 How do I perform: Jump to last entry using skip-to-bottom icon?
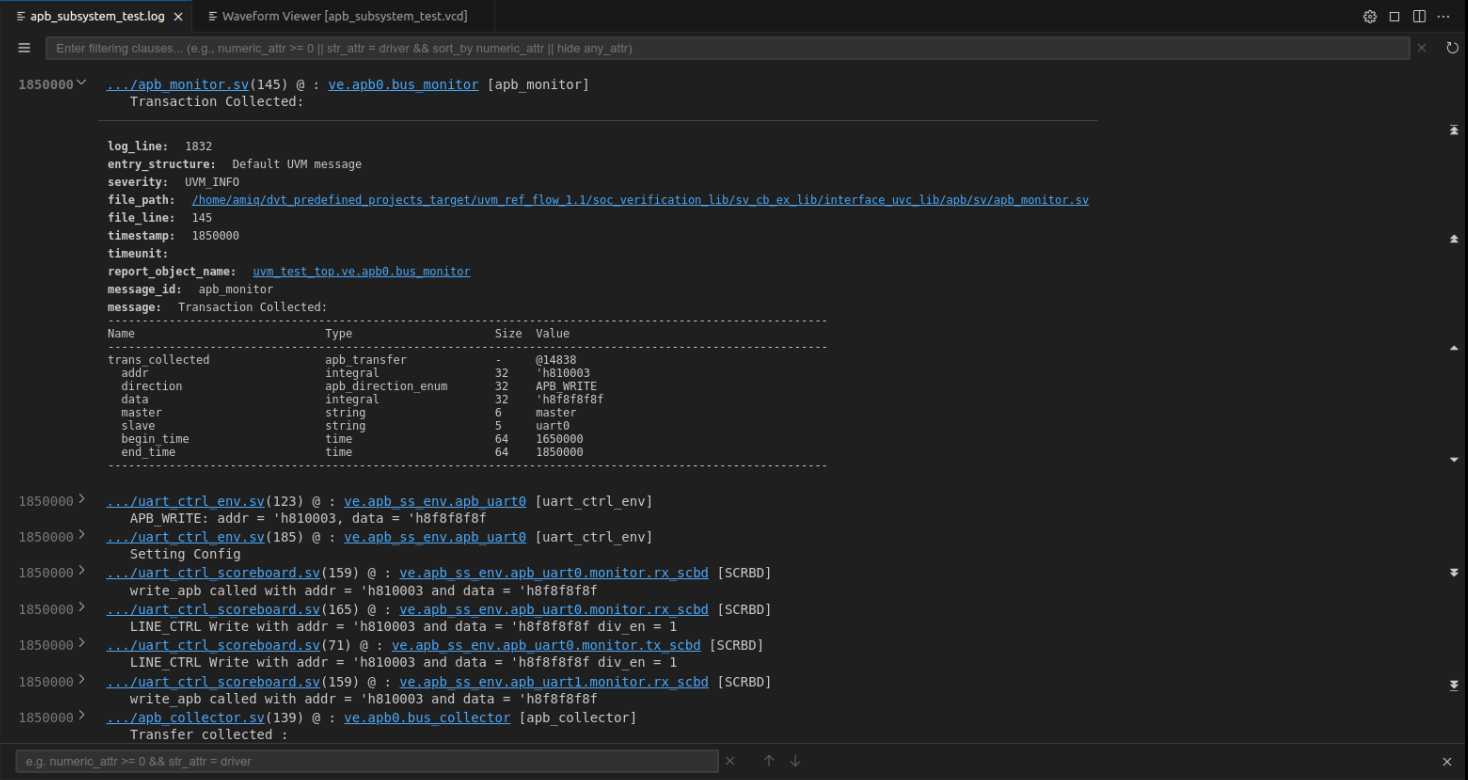[x=1454, y=684]
